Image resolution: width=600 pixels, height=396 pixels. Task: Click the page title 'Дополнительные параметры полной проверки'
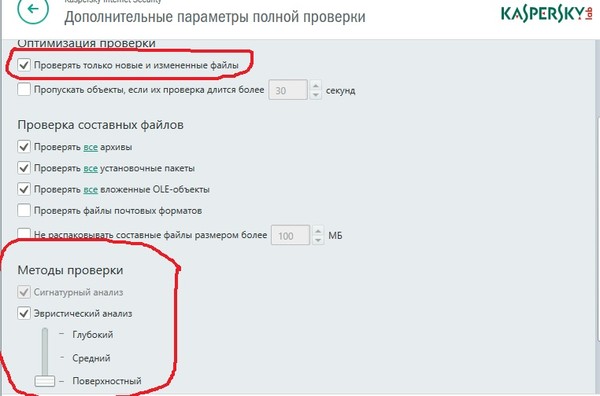click(x=215, y=17)
